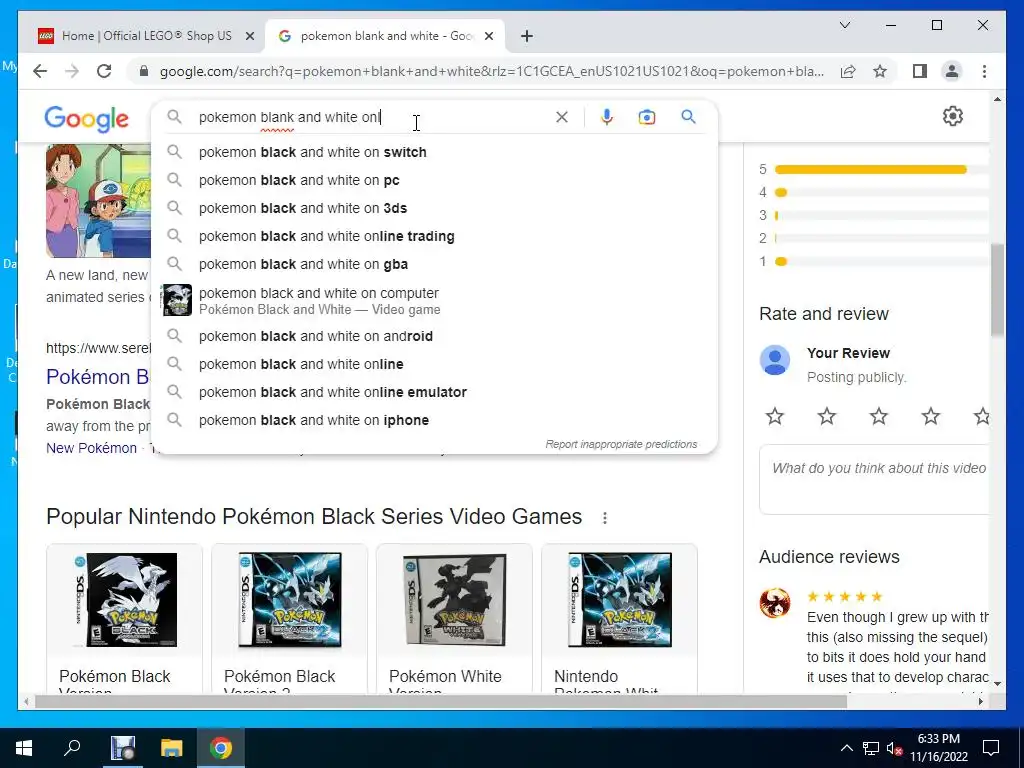Click muted volume icon in tray
1024x768 pixels.
tap(895, 748)
